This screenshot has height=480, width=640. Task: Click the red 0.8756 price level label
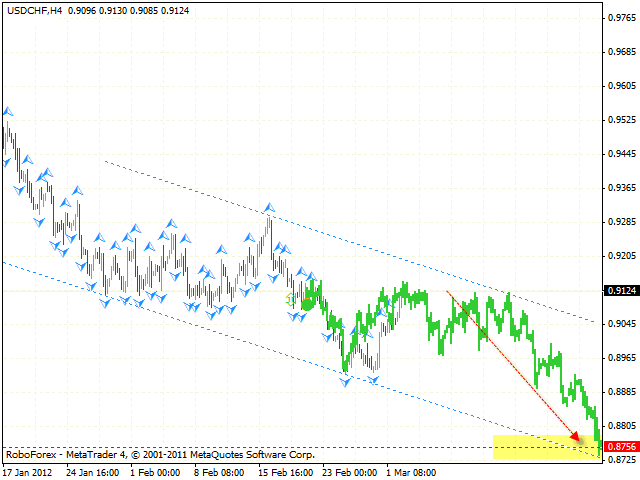pyautogui.click(x=621, y=448)
